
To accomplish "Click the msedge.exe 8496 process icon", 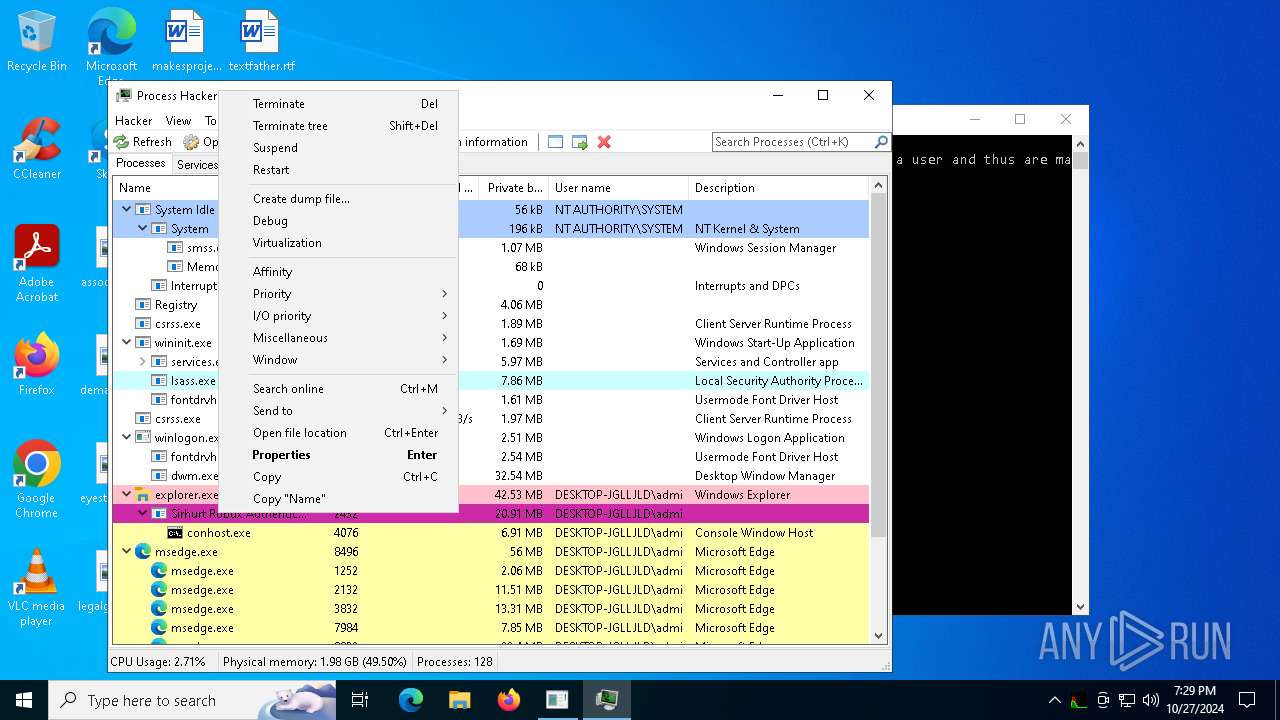I will [x=142, y=552].
